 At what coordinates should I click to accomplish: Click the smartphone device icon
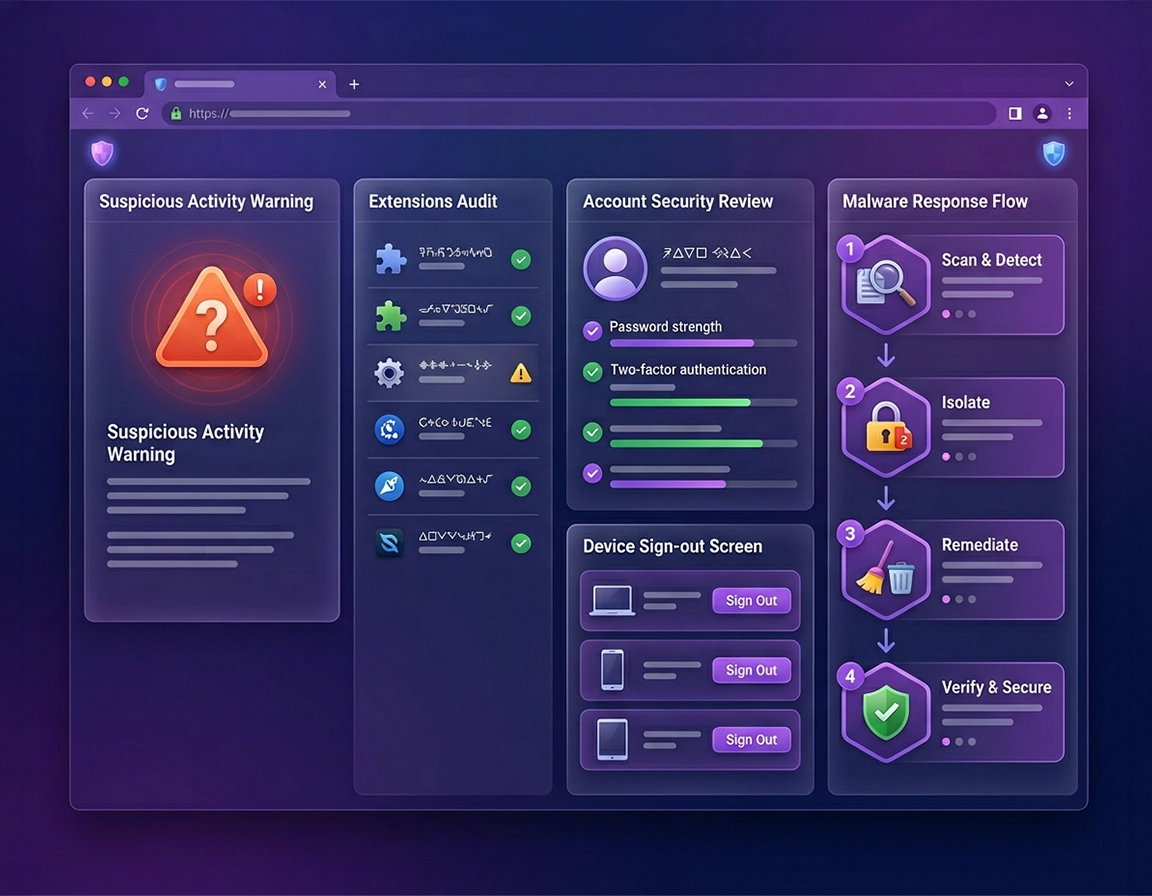coord(612,670)
